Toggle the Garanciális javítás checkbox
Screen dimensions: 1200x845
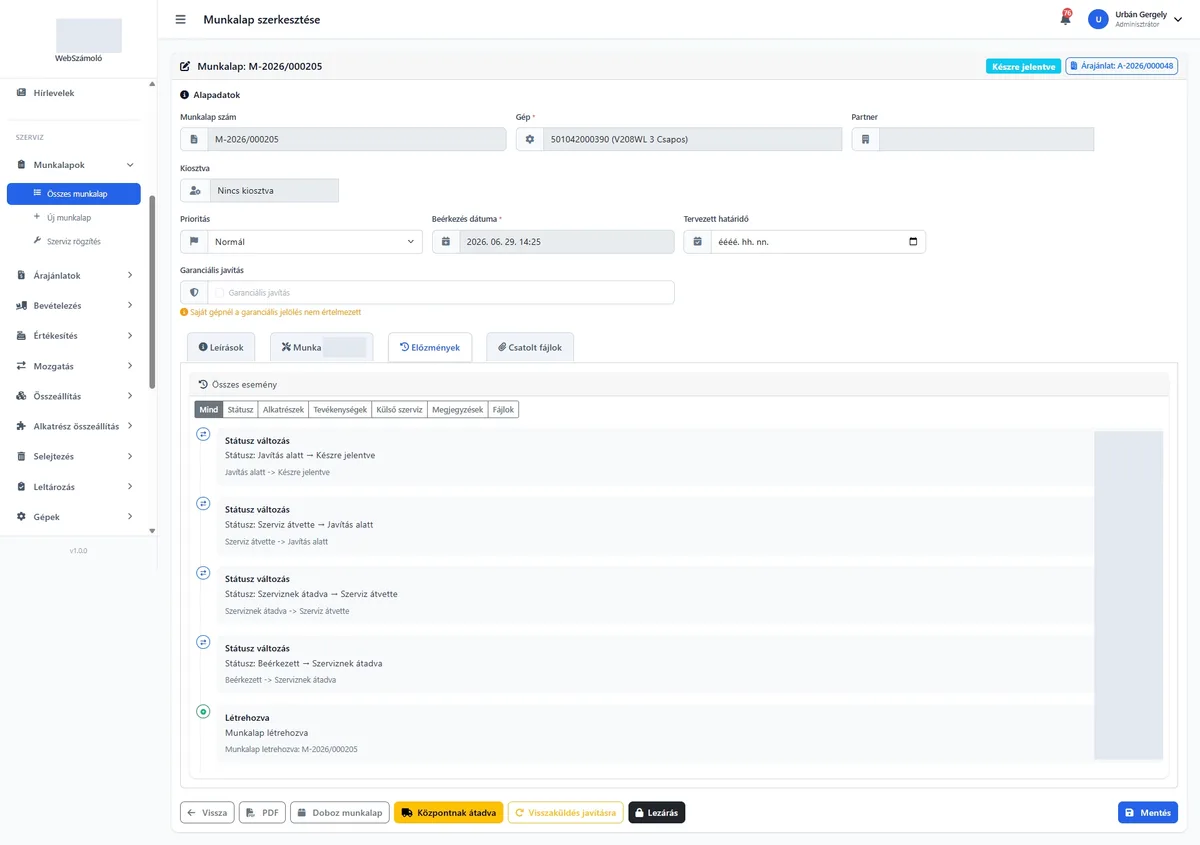(x=219, y=292)
